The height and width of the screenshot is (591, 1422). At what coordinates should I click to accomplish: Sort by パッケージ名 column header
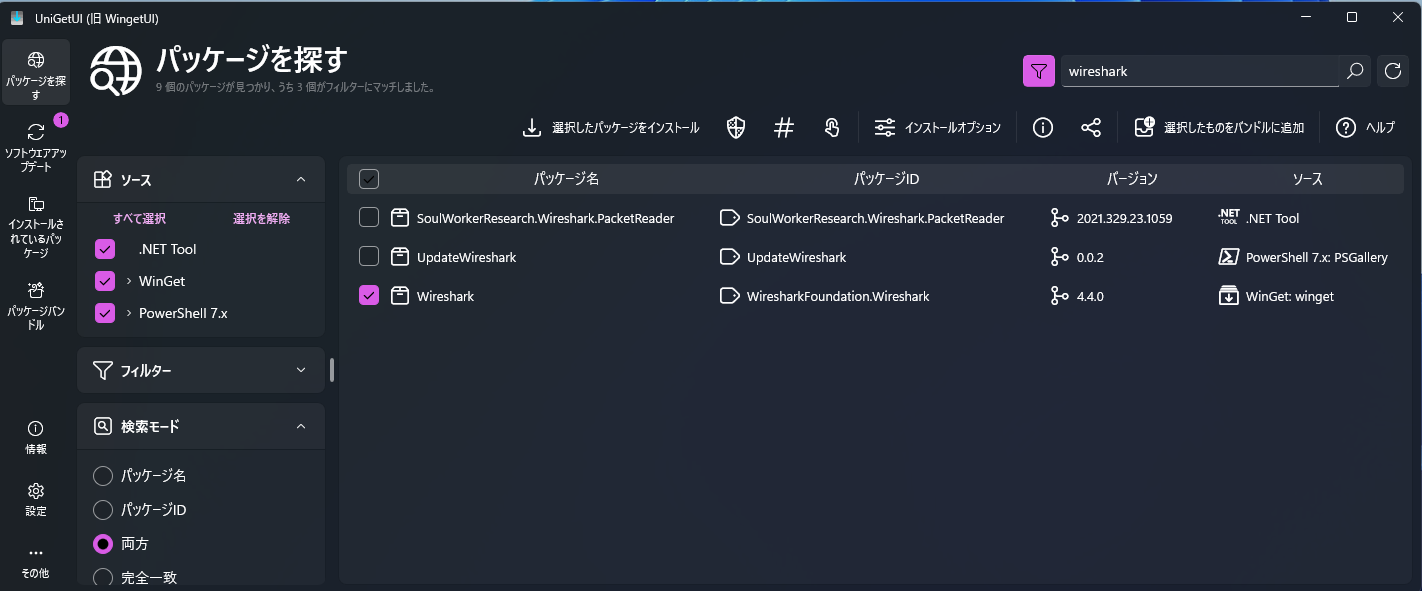[566, 179]
